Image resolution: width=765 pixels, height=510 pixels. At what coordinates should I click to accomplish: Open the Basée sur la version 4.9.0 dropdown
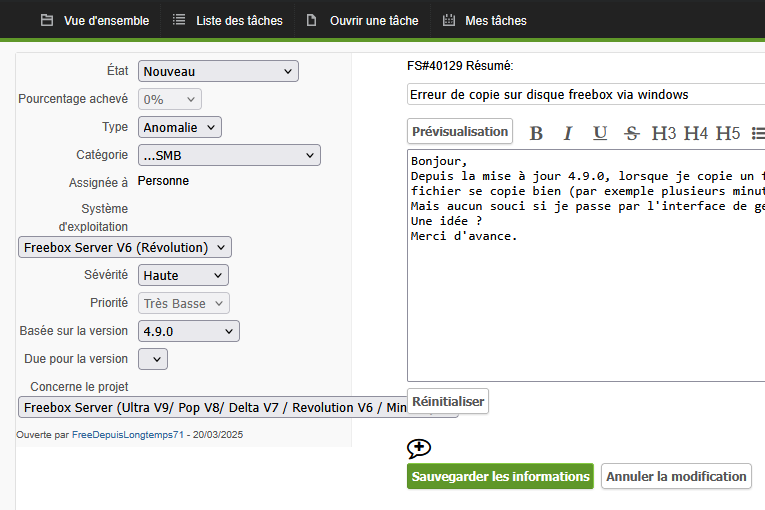[x=189, y=331]
